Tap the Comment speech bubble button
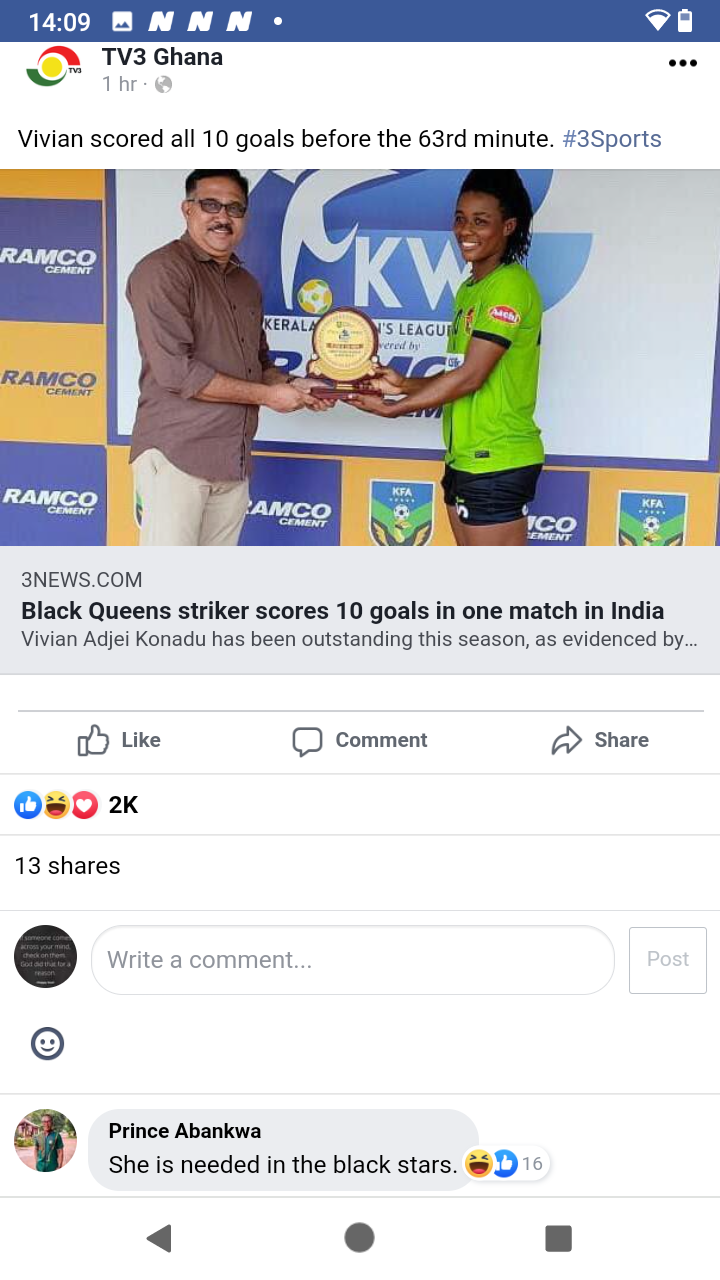The width and height of the screenshot is (720, 1280). [x=360, y=740]
